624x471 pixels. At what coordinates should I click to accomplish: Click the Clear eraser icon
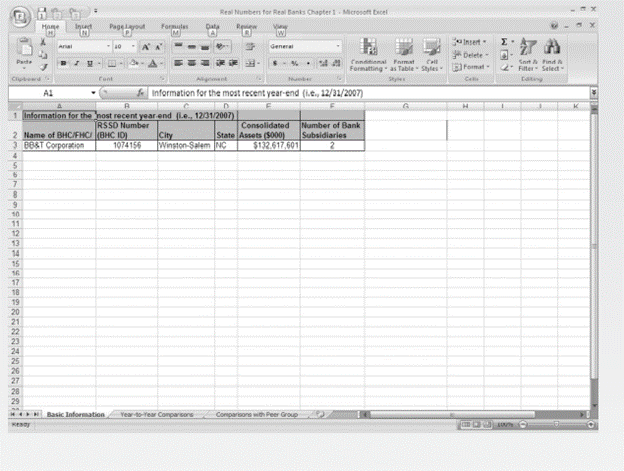pos(504,68)
